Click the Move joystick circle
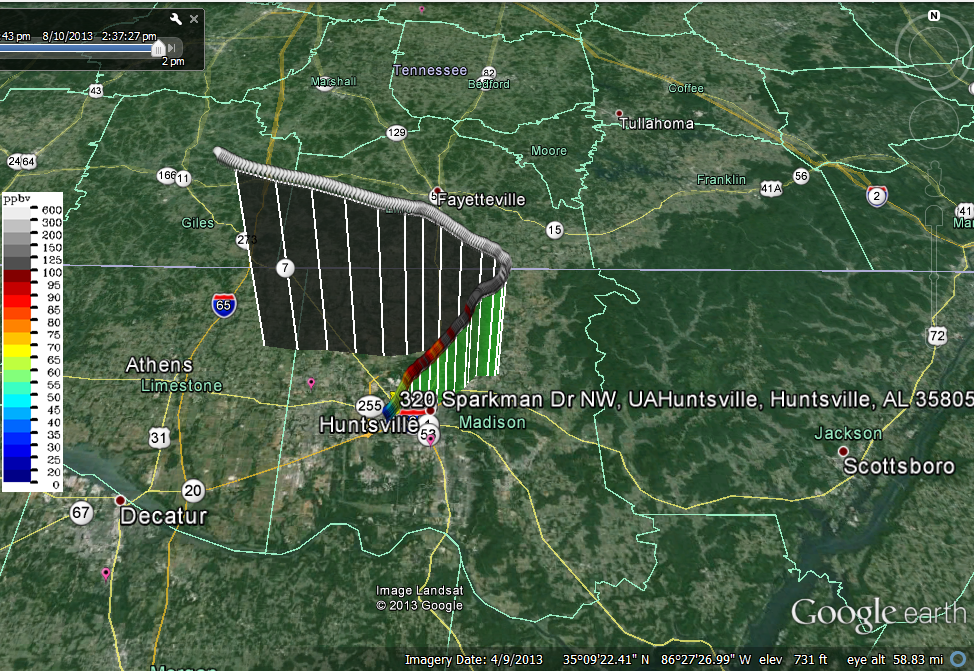This screenshot has width=974, height=671. point(934,123)
